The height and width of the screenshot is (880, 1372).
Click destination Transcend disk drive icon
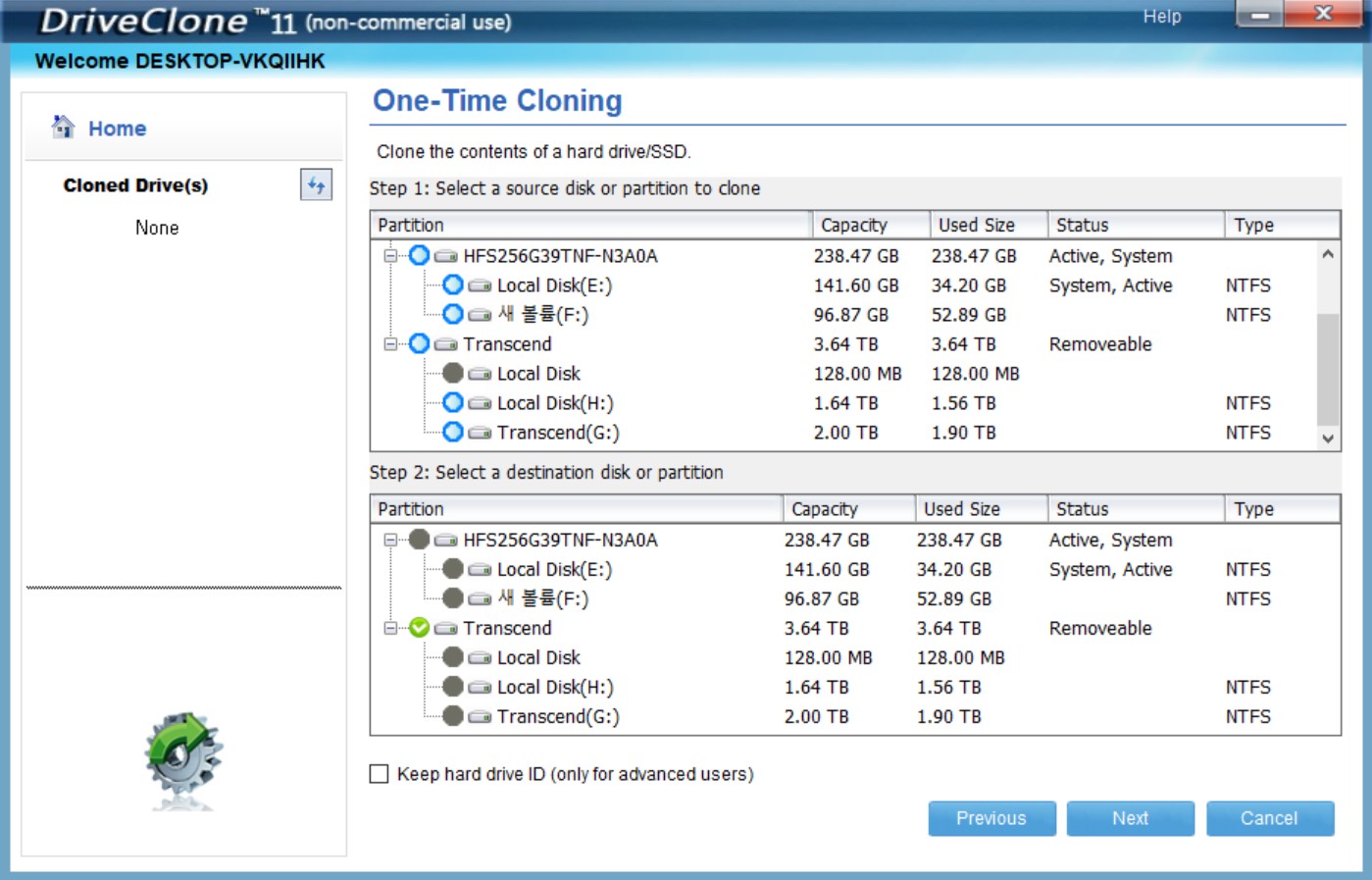point(446,629)
